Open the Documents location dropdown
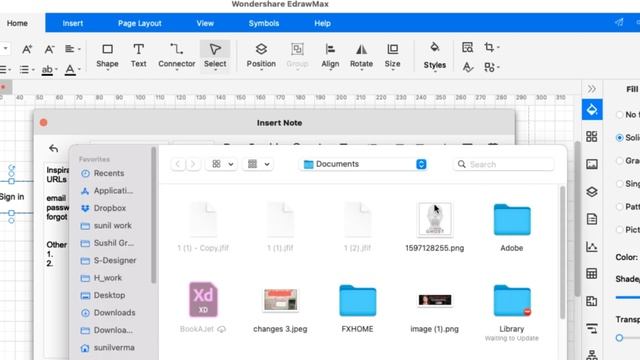The width and height of the screenshot is (640, 360). (363, 164)
